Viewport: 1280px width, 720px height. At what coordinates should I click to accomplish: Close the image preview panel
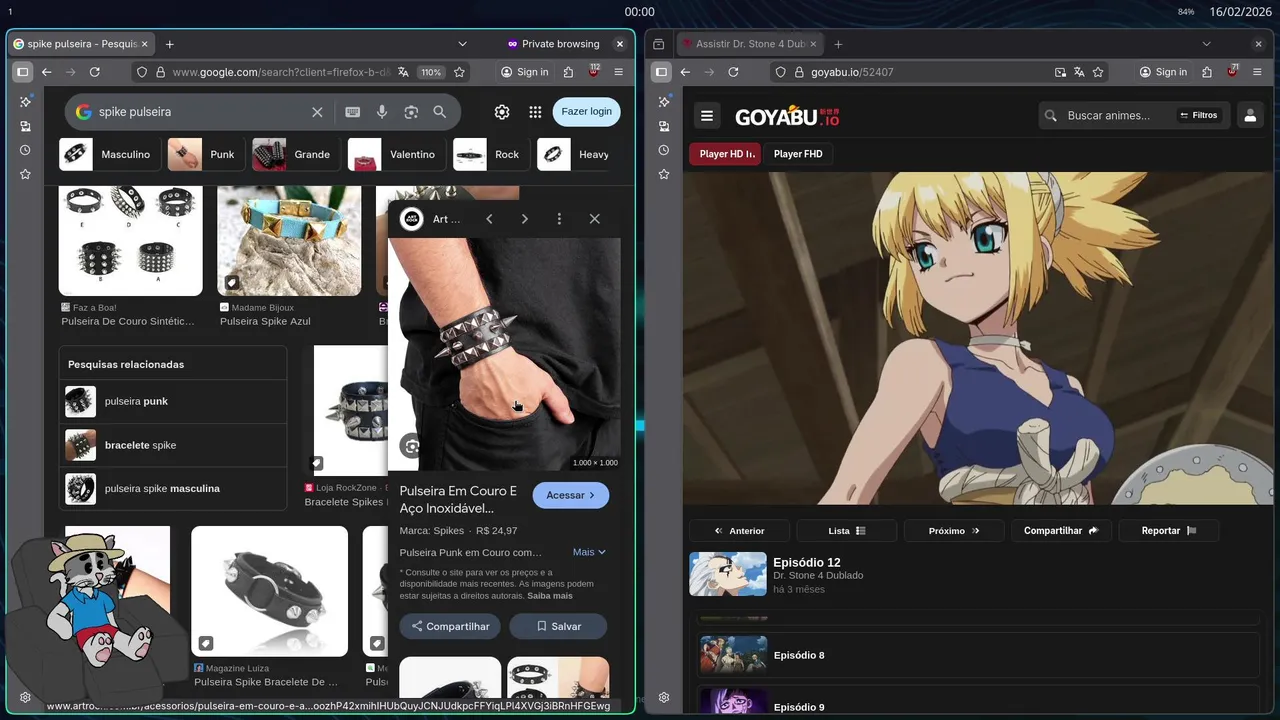point(594,219)
